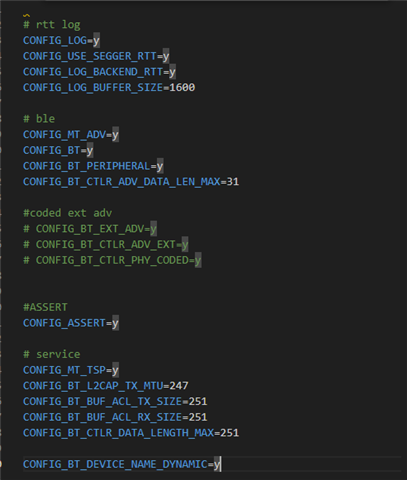This screenshot has width=407, height=480.
Task: Click the CONFIG_MT_TSP=y line
Action: point(71,370)
